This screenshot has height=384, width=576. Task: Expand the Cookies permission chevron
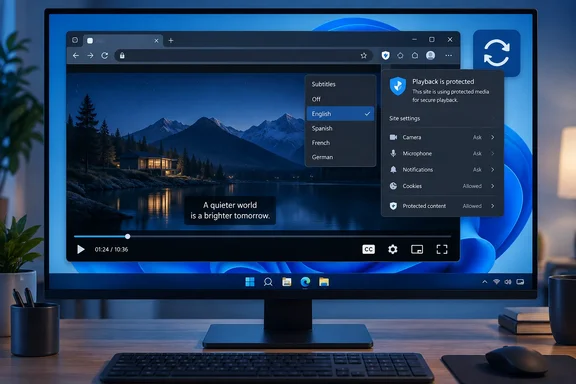[493, 186]
